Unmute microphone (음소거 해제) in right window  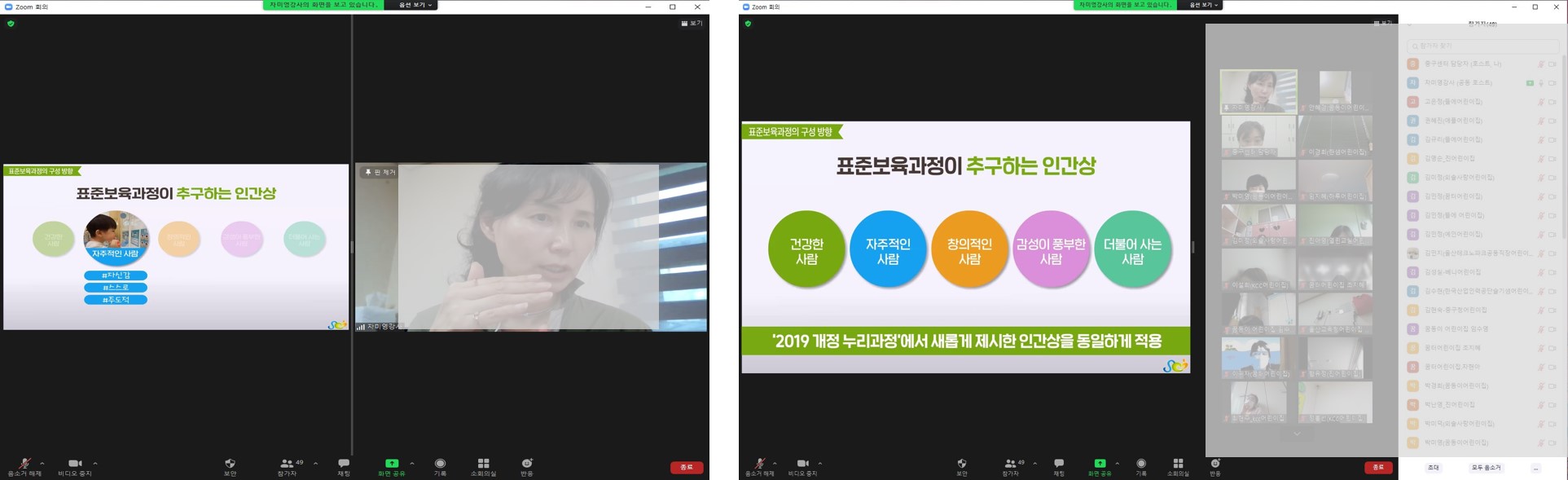[x=759, y=464]
